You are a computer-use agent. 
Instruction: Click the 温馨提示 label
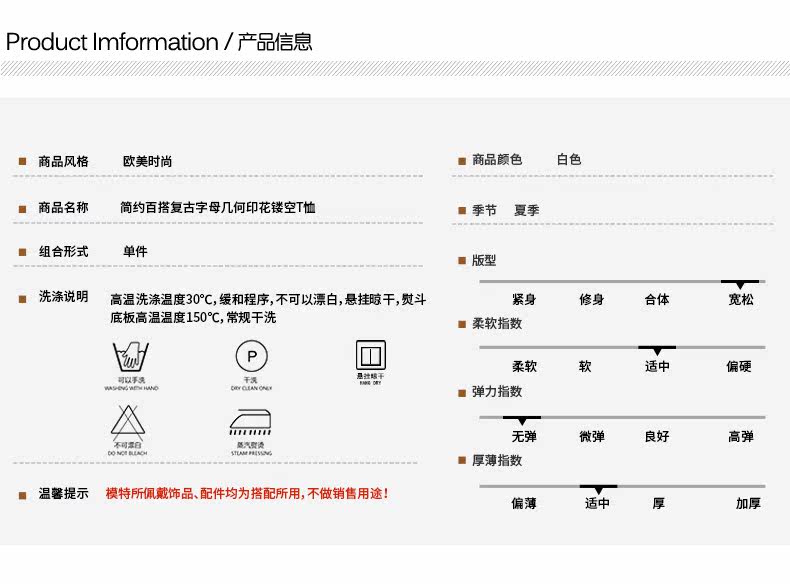pyautogui.click(x=63, y=494)
